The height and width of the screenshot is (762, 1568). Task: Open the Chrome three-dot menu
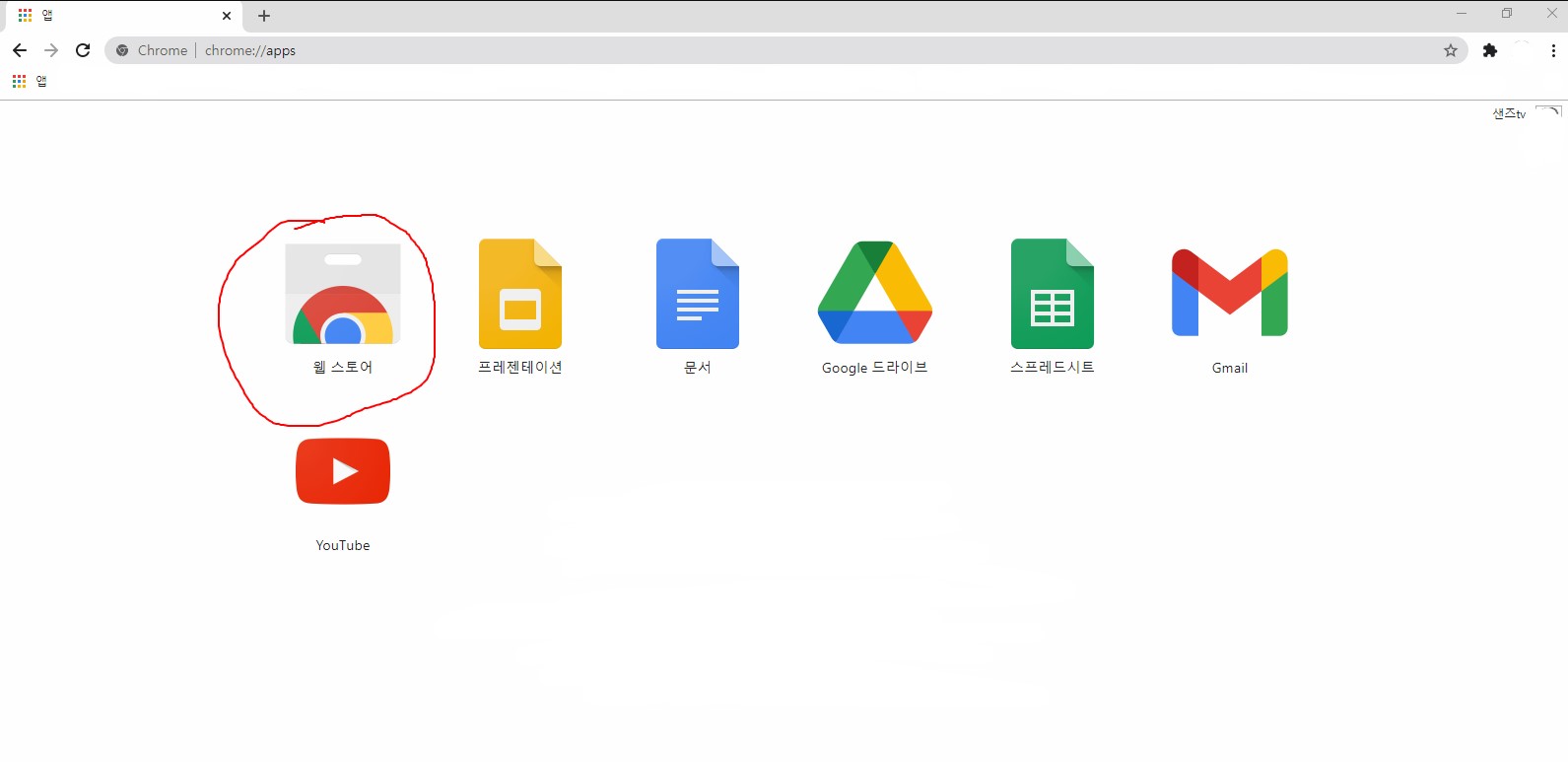pyautogui.click(x=1553, y=50)
